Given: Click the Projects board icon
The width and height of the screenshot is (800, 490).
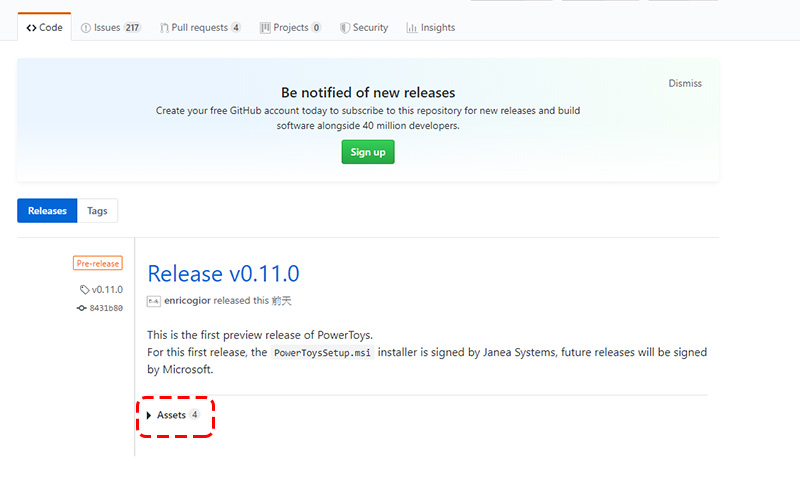Looking at the screenshot, I should point(265,28).
